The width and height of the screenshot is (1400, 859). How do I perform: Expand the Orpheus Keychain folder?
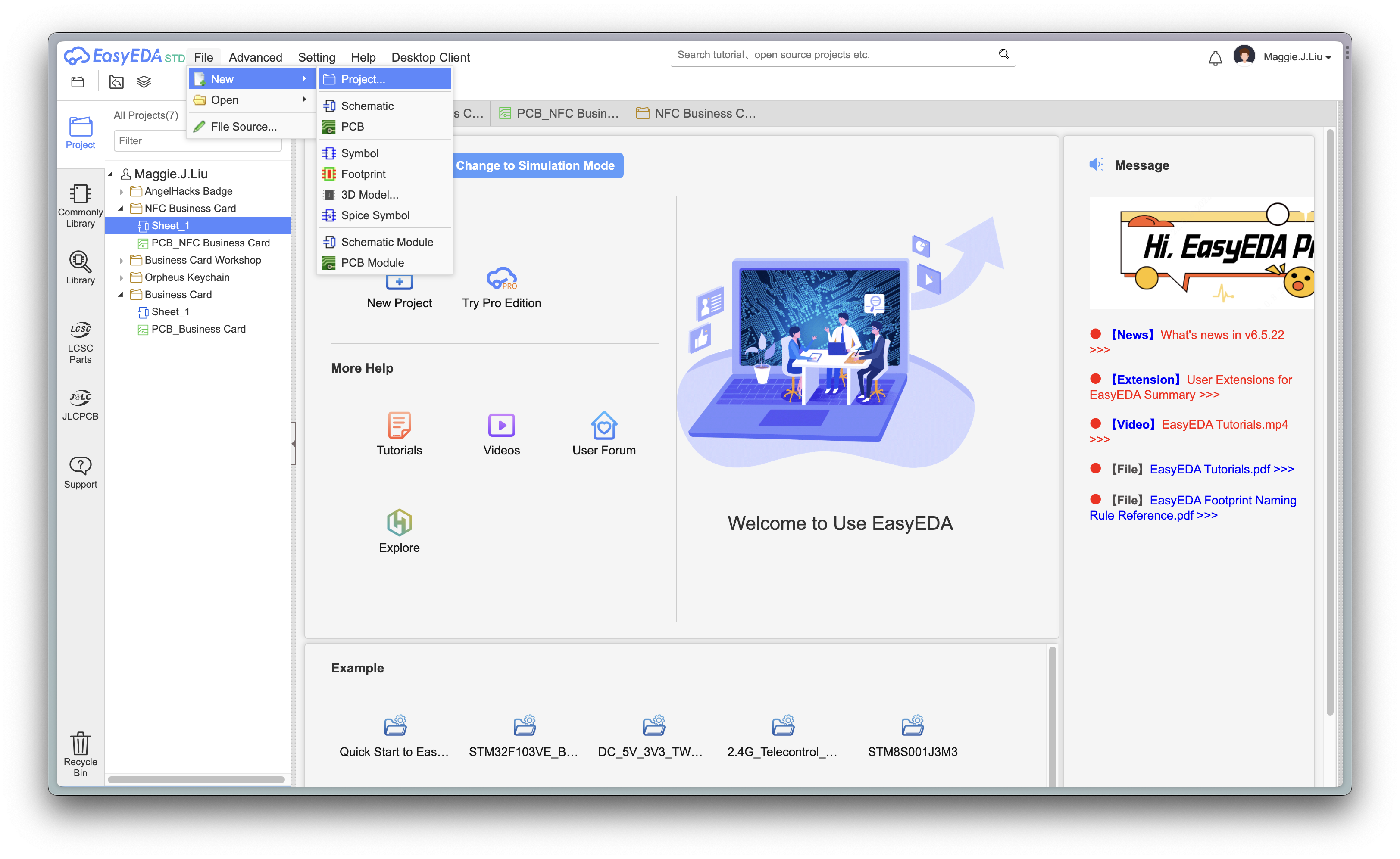121,278
